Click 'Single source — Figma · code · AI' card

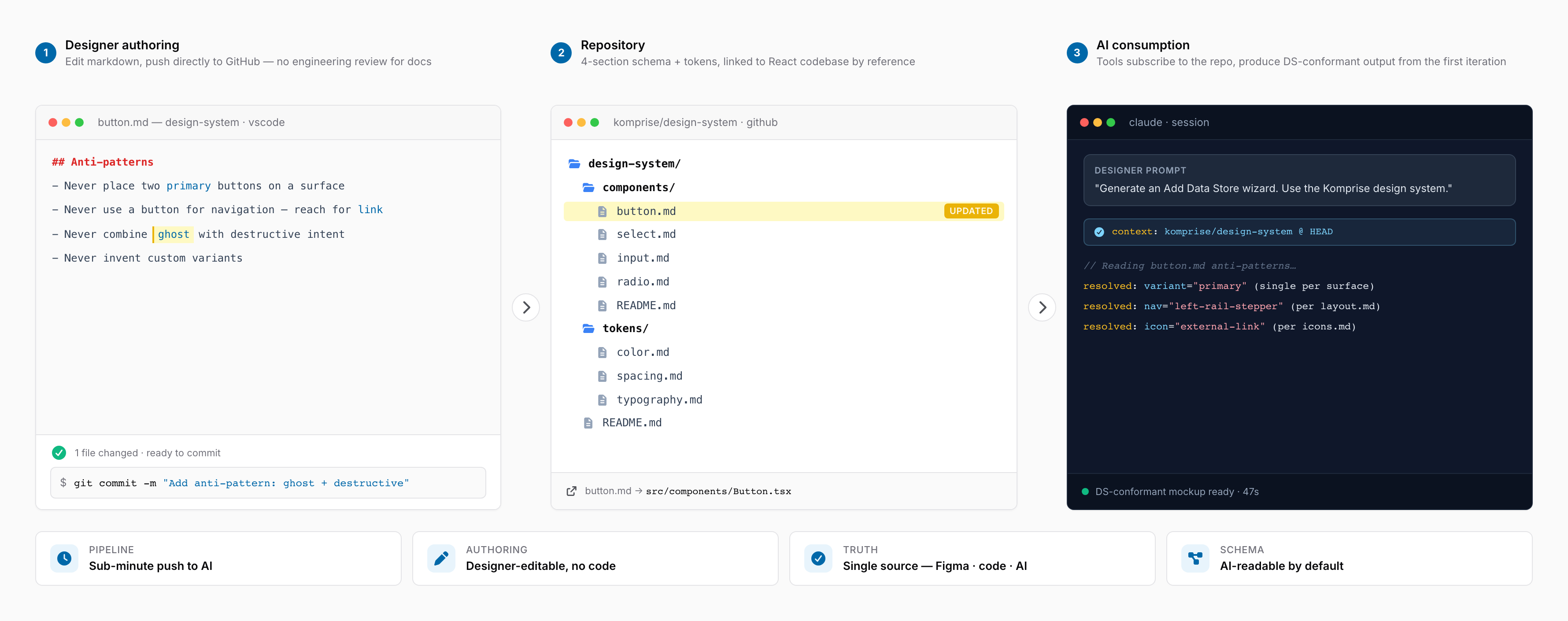pyautogui.click(x=972, y=558)
